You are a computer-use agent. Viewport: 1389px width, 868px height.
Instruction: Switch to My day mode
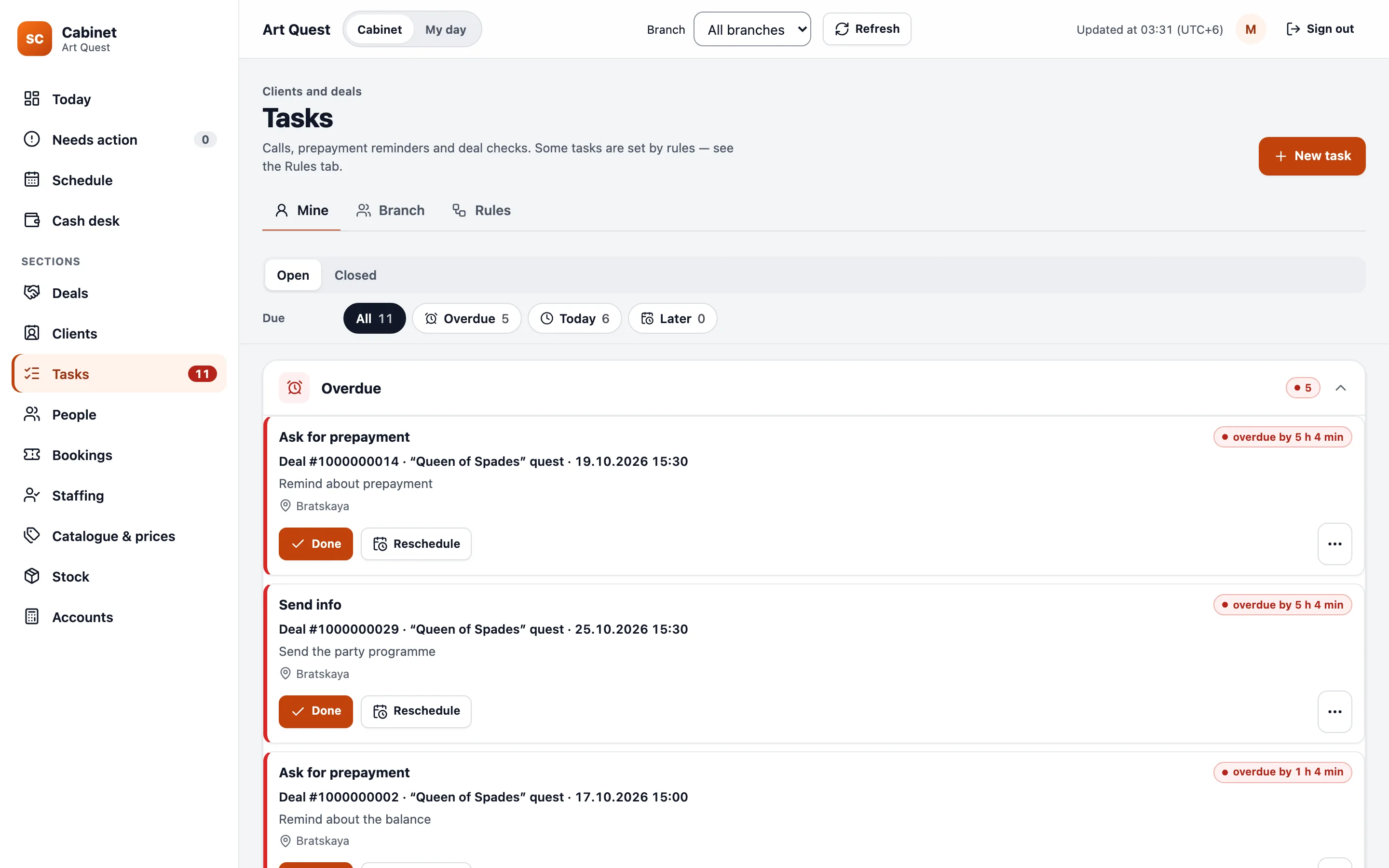[x=446, y=29]
